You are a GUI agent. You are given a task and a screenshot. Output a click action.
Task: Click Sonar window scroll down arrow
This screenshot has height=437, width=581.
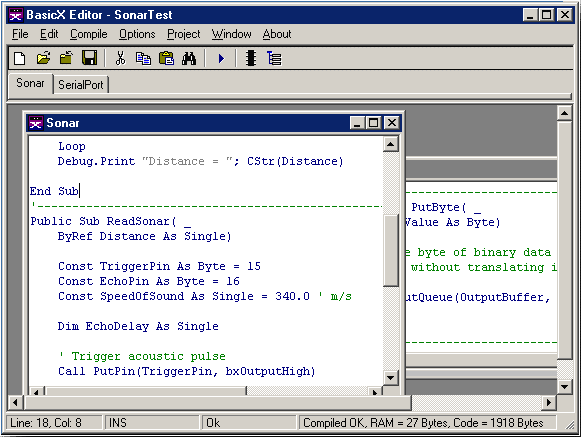pyautogui.click(x=391, y=378)
